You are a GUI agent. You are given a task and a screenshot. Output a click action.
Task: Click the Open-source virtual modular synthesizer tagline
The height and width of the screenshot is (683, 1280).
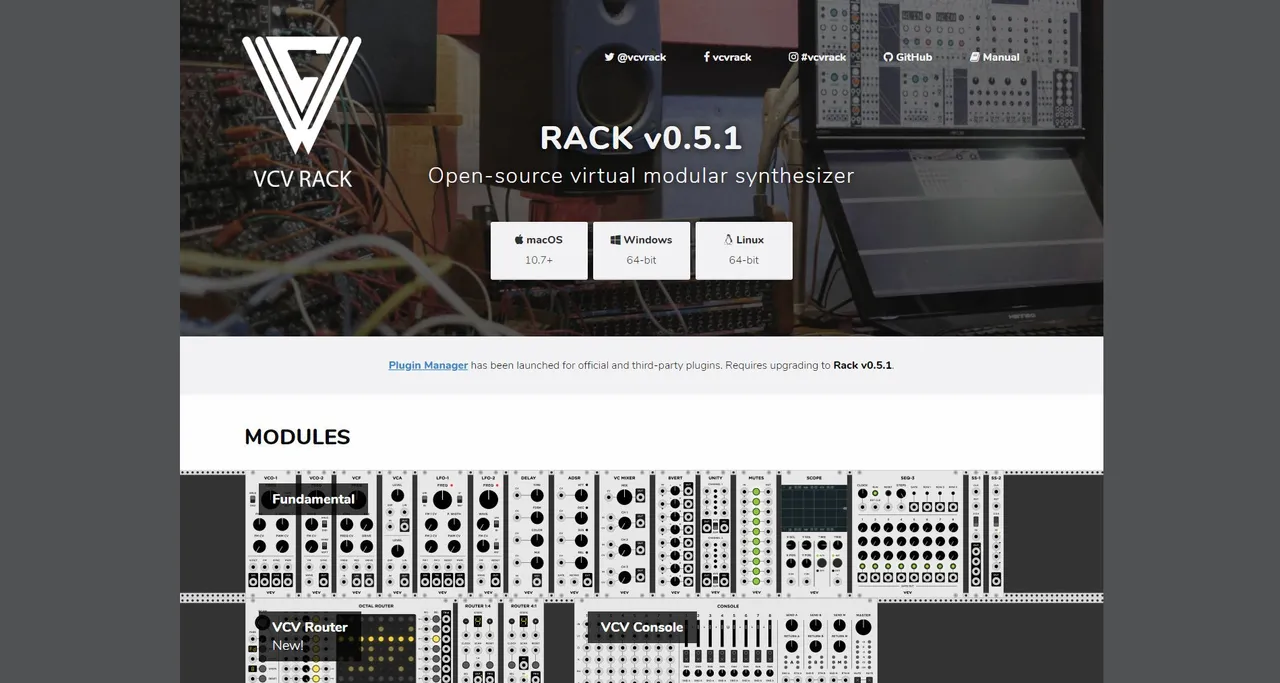pyautogui.click(x=641, y=176)
